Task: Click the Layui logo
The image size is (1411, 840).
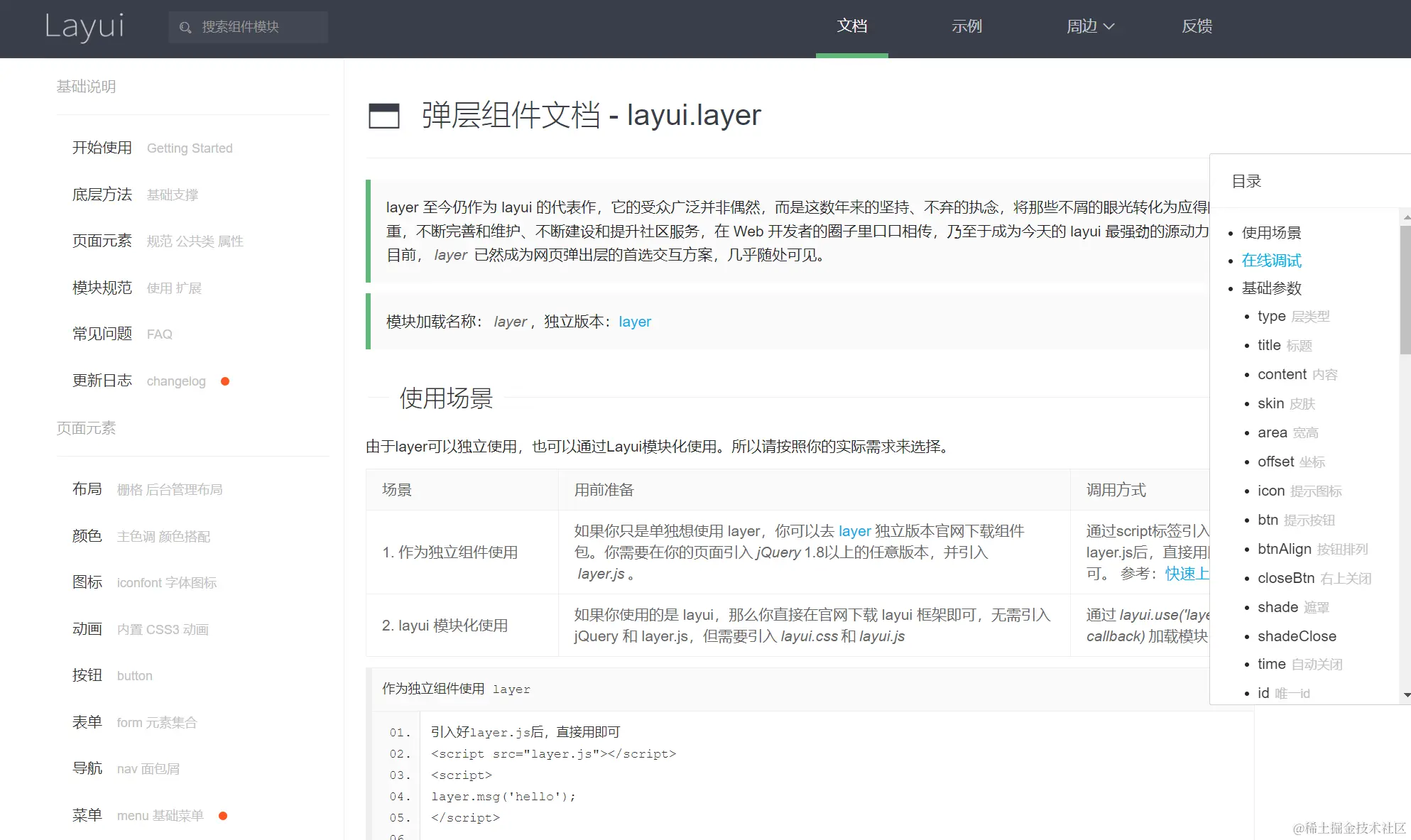Action: point(85,27)
